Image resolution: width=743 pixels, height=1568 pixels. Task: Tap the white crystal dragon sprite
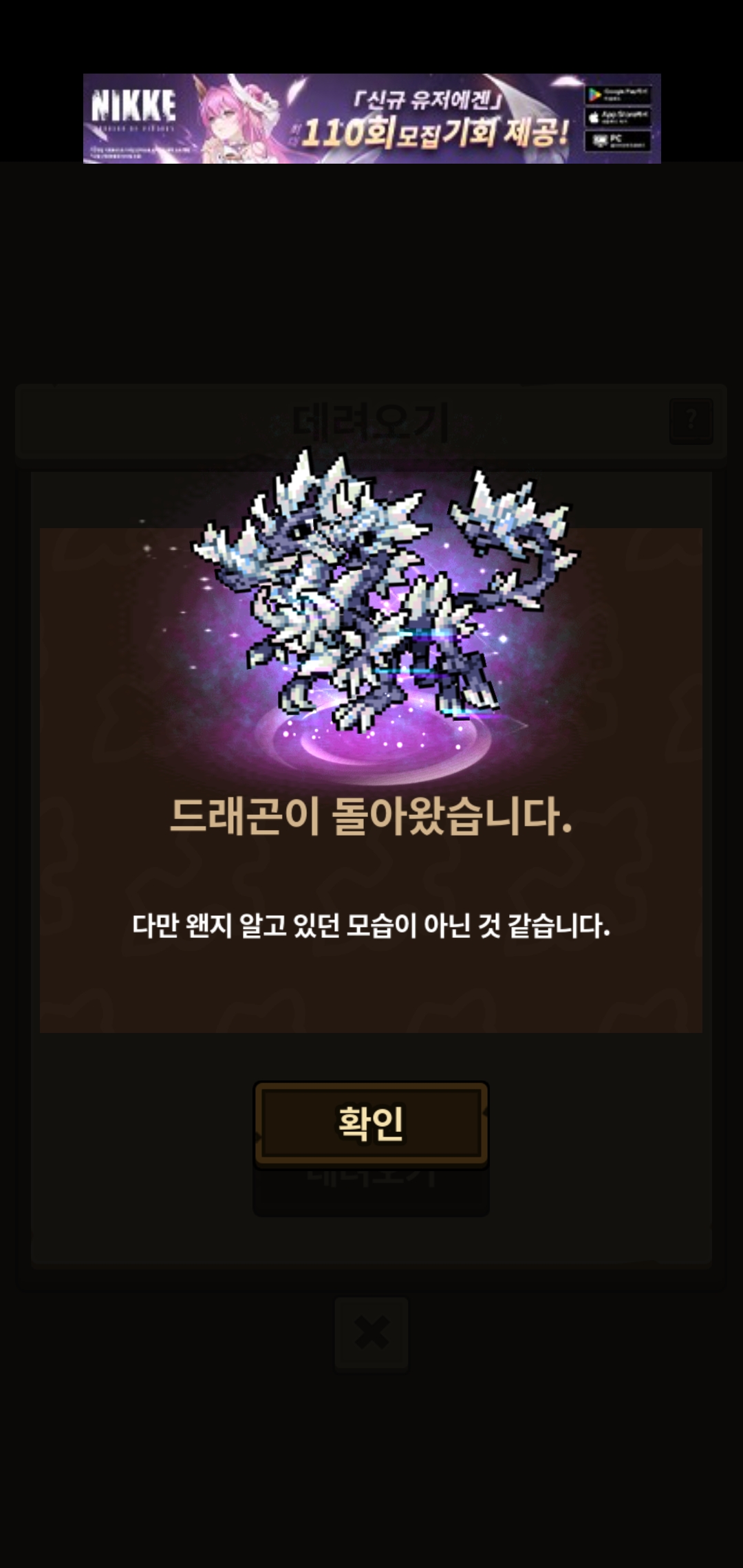click(385, 591)
